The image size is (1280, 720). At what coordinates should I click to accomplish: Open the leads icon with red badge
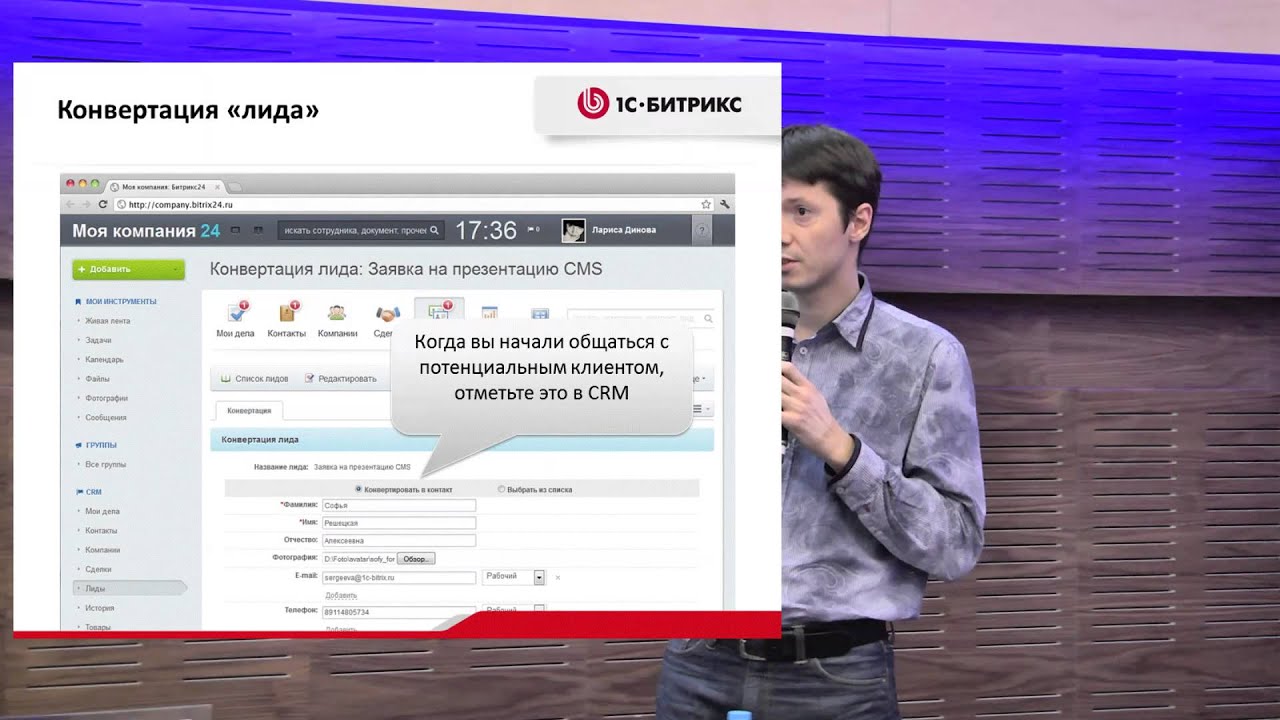[x=440, y=311]
